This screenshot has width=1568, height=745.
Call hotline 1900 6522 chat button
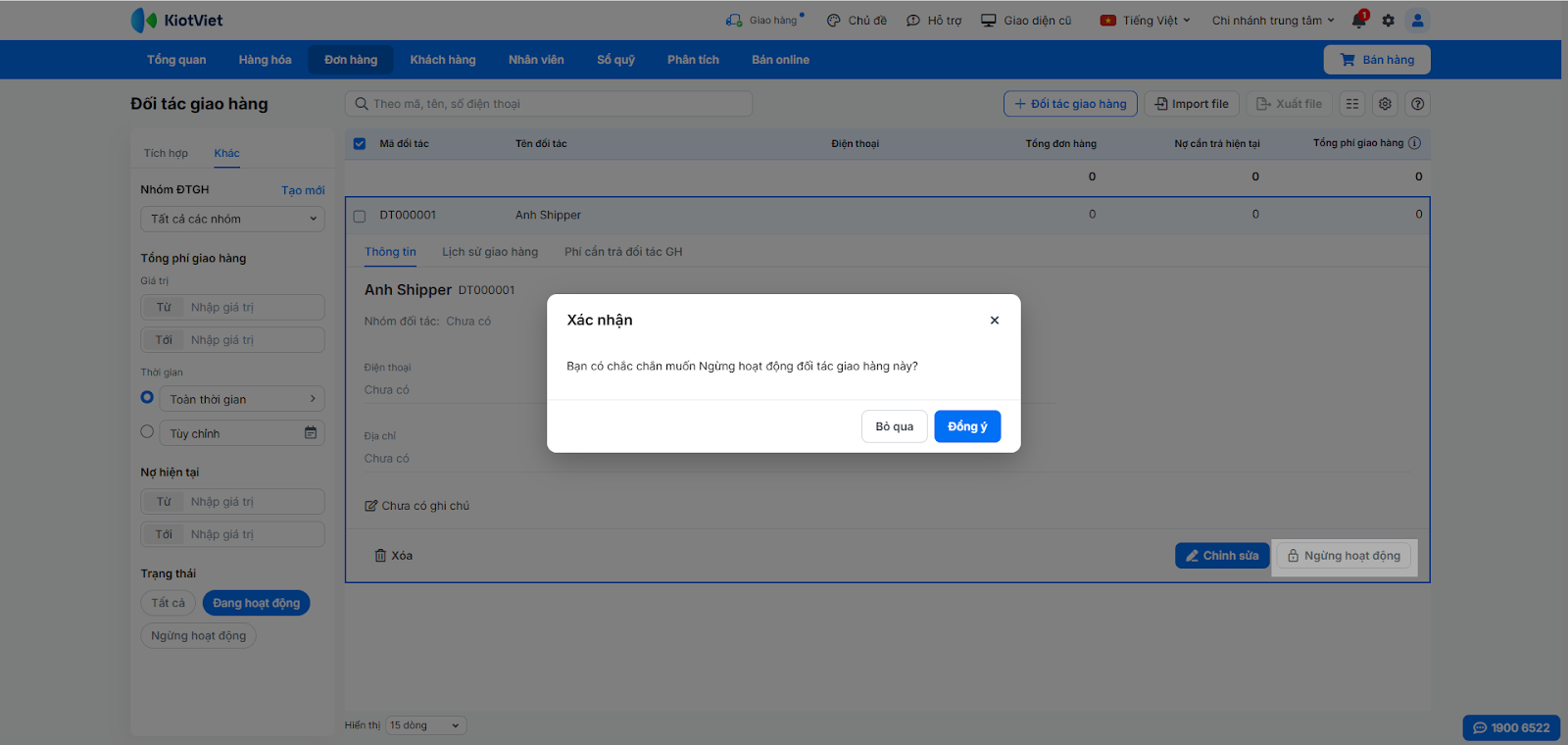[x=1511, y=727]
